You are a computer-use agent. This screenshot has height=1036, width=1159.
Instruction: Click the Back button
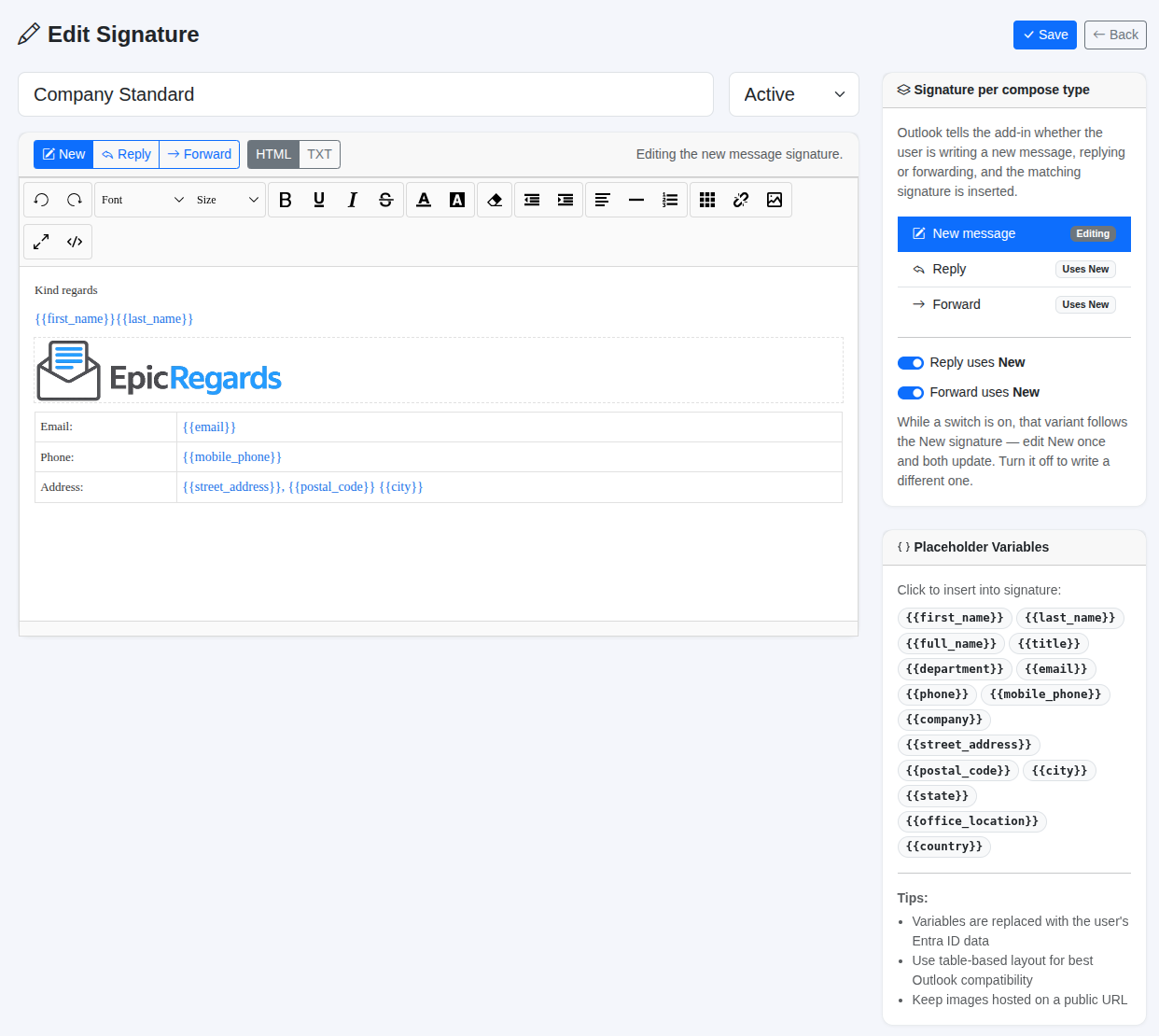point(1115,35)
